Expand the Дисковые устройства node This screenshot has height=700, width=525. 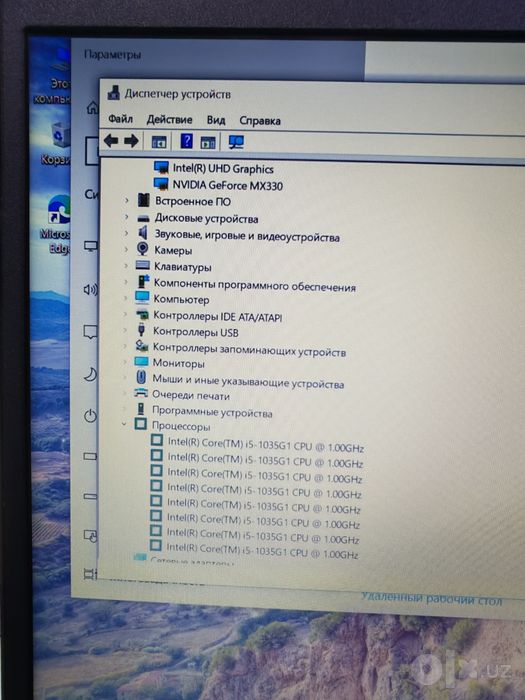(x=126, y=217)
